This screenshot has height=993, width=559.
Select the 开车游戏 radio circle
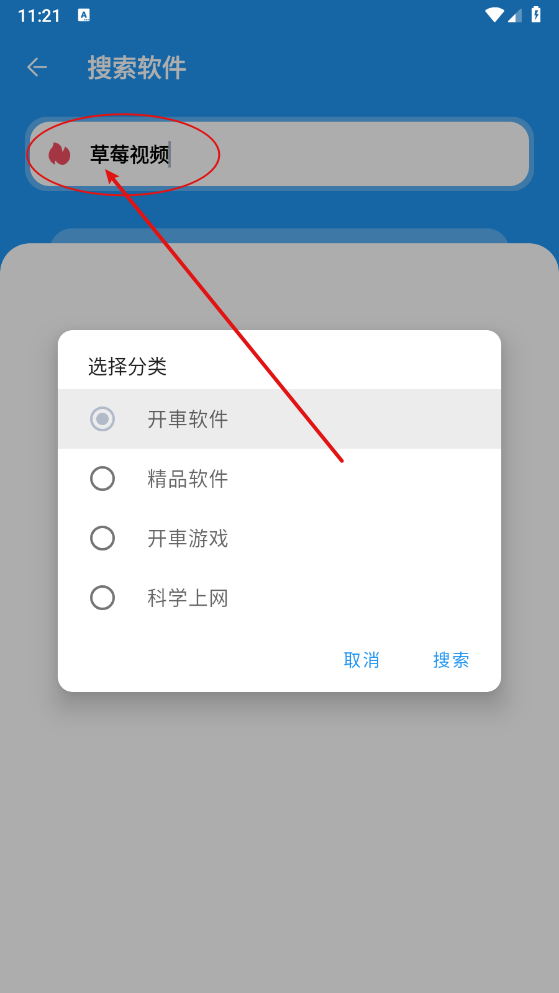103,538
